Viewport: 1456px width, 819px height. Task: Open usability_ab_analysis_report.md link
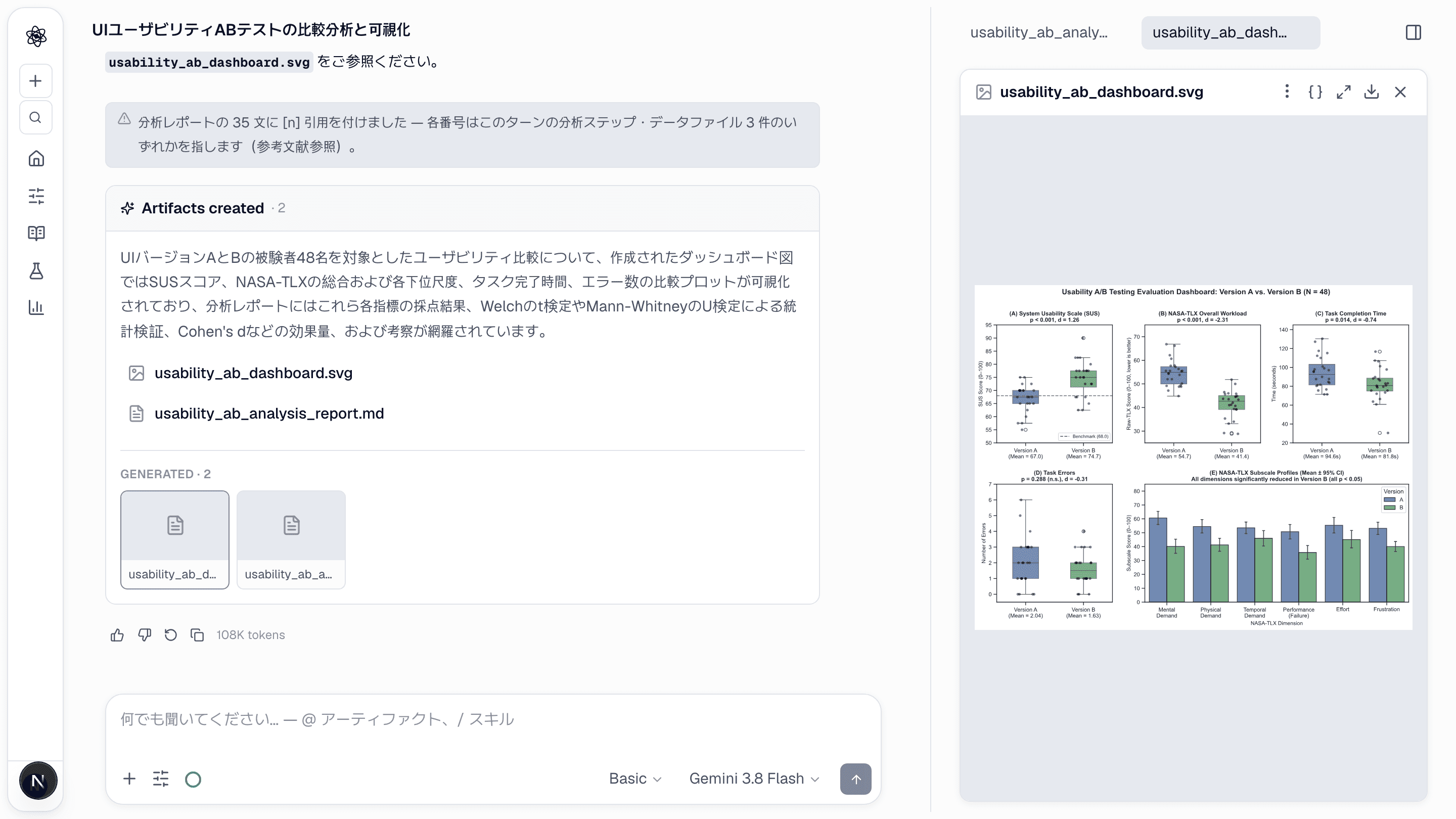click(269, 414)
